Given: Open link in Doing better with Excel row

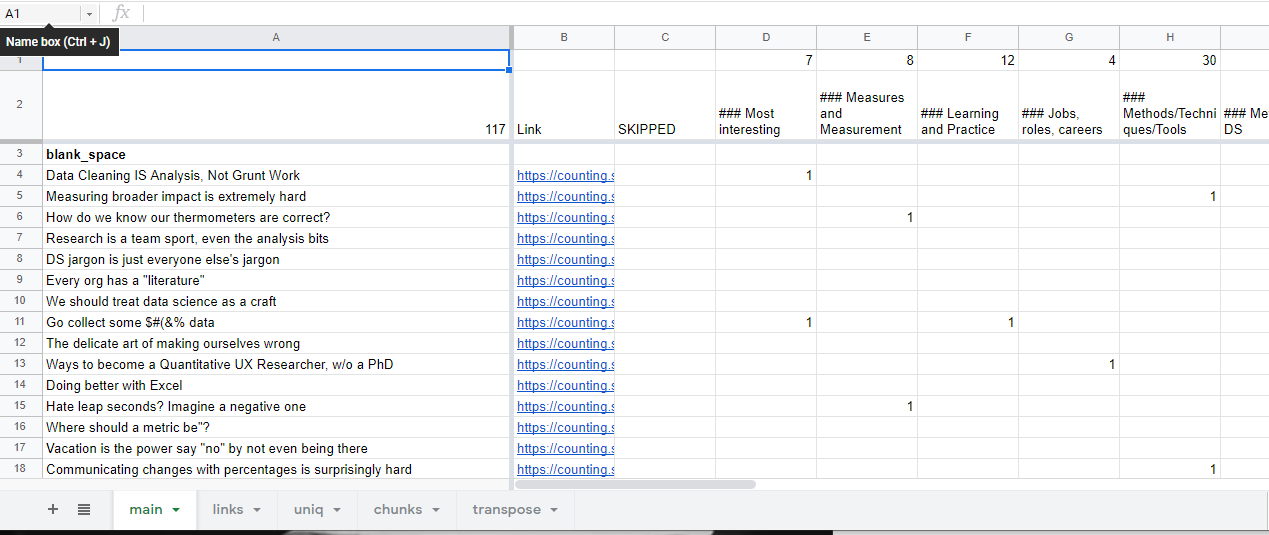Looking at the screenshot, I should (x=565, y=385).
